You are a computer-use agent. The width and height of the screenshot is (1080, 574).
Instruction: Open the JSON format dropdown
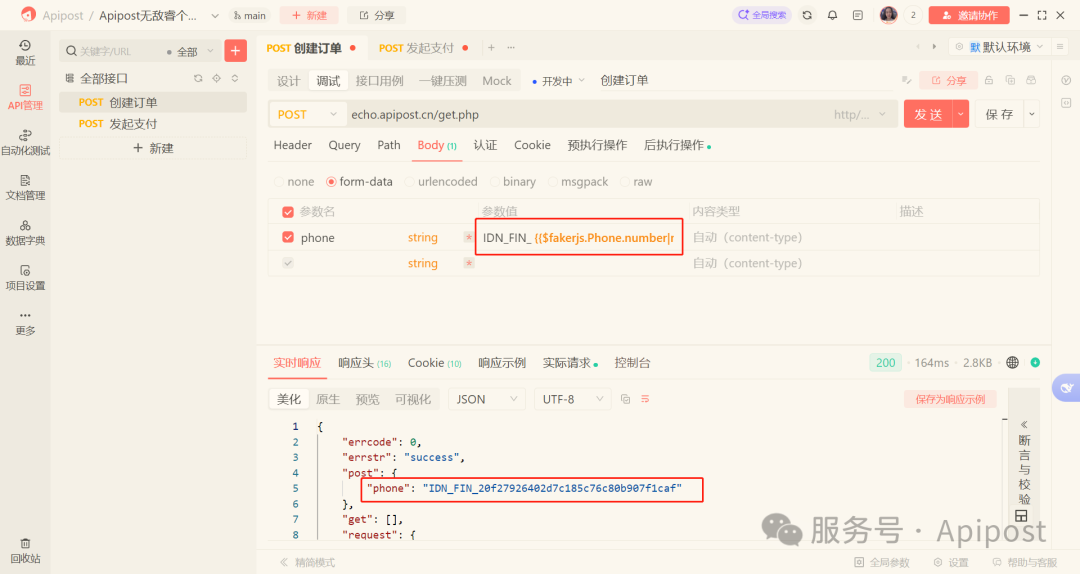click(x=487, y=399)
